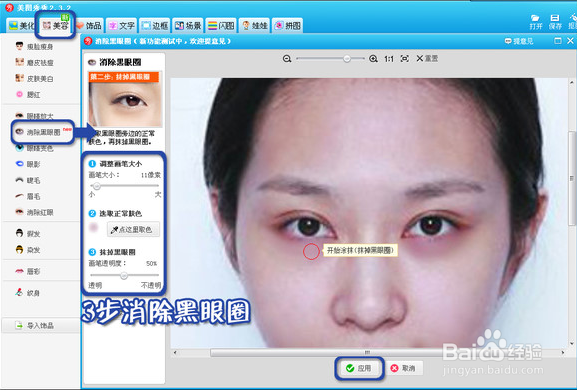Select the 瘦脸瘦身 face slimming tool

35,46
